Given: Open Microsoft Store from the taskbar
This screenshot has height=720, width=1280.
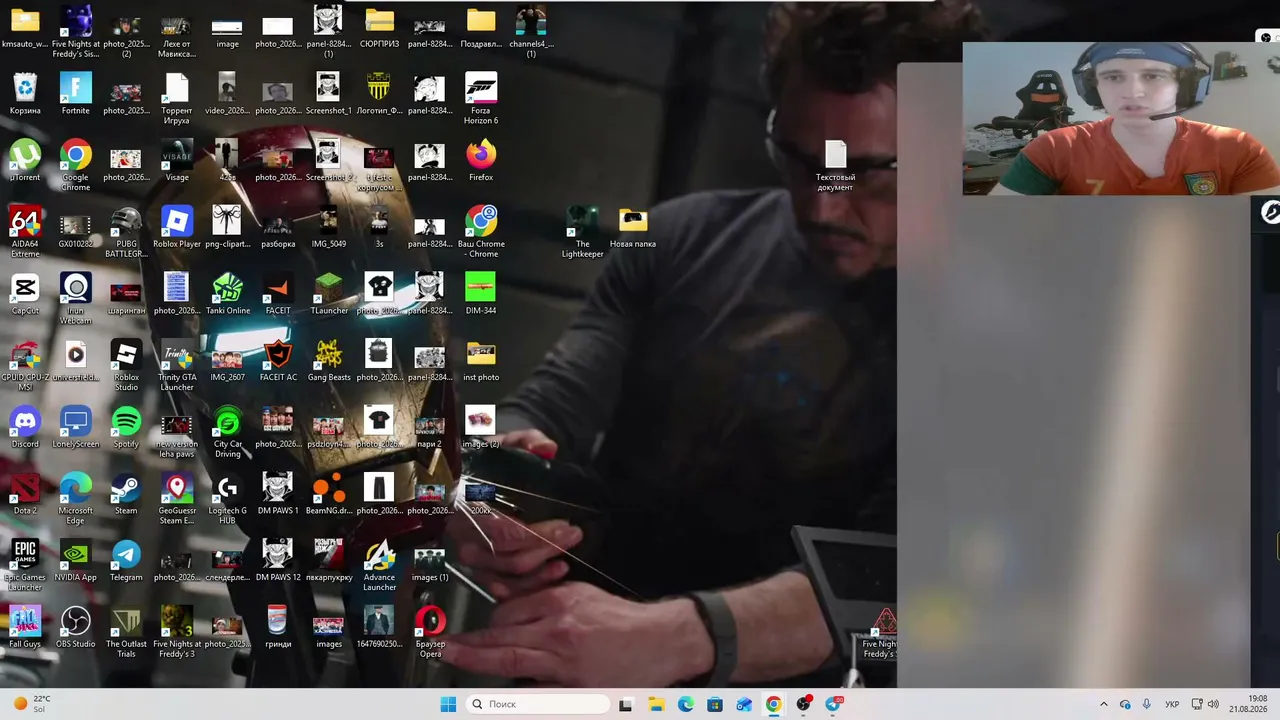Looking at the screenshot, I should pyautogui.click(x=715, y=704).
